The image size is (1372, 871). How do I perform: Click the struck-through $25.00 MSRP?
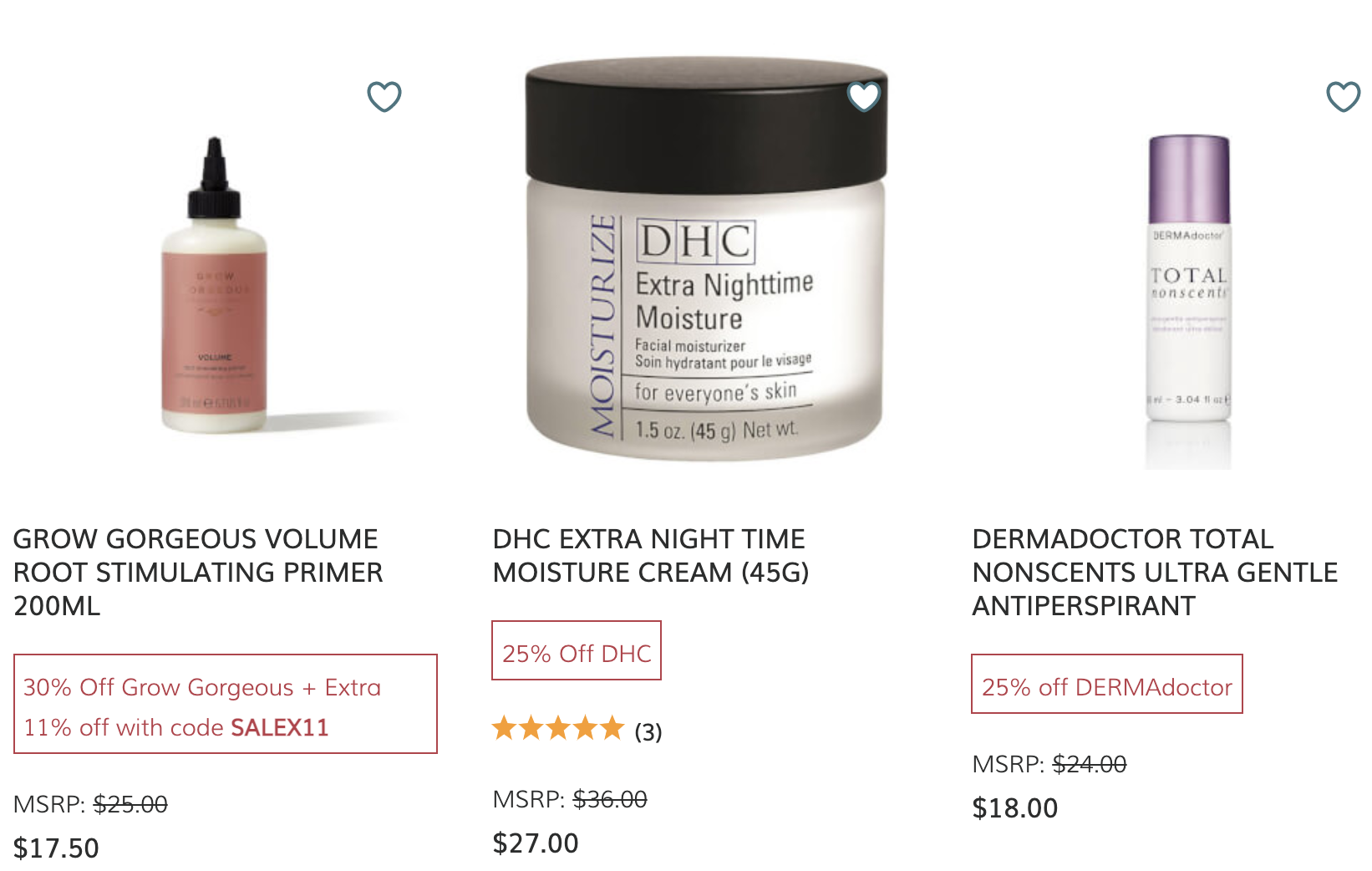[x=130, y=805]
